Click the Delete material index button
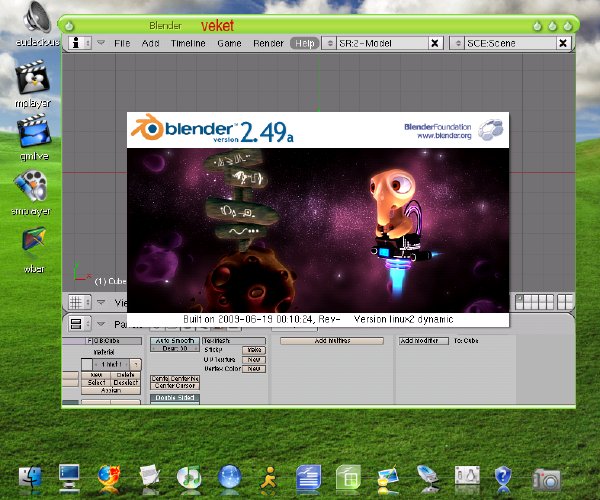This screenshot has width=600, height=500. point(126,375)
